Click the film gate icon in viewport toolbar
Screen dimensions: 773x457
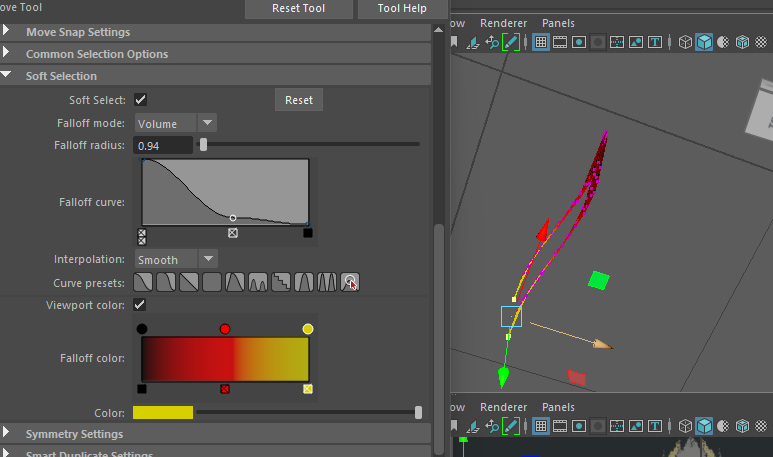pos(560,42)
